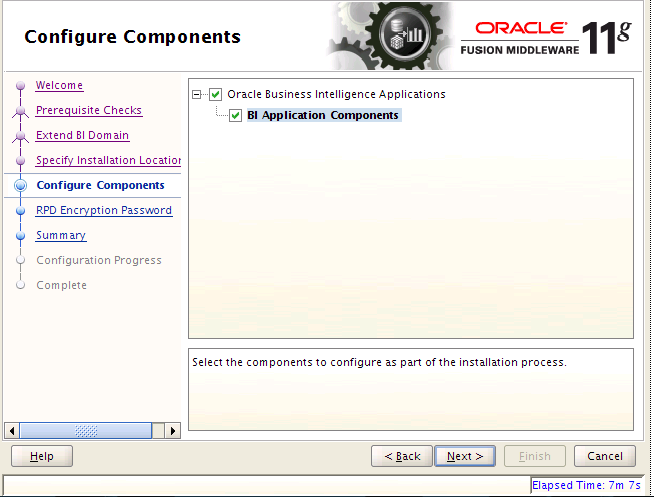Jump to RPD Encryption Password step
The width and height of the screenshot is (654, 497).
(x=104, y=210)
